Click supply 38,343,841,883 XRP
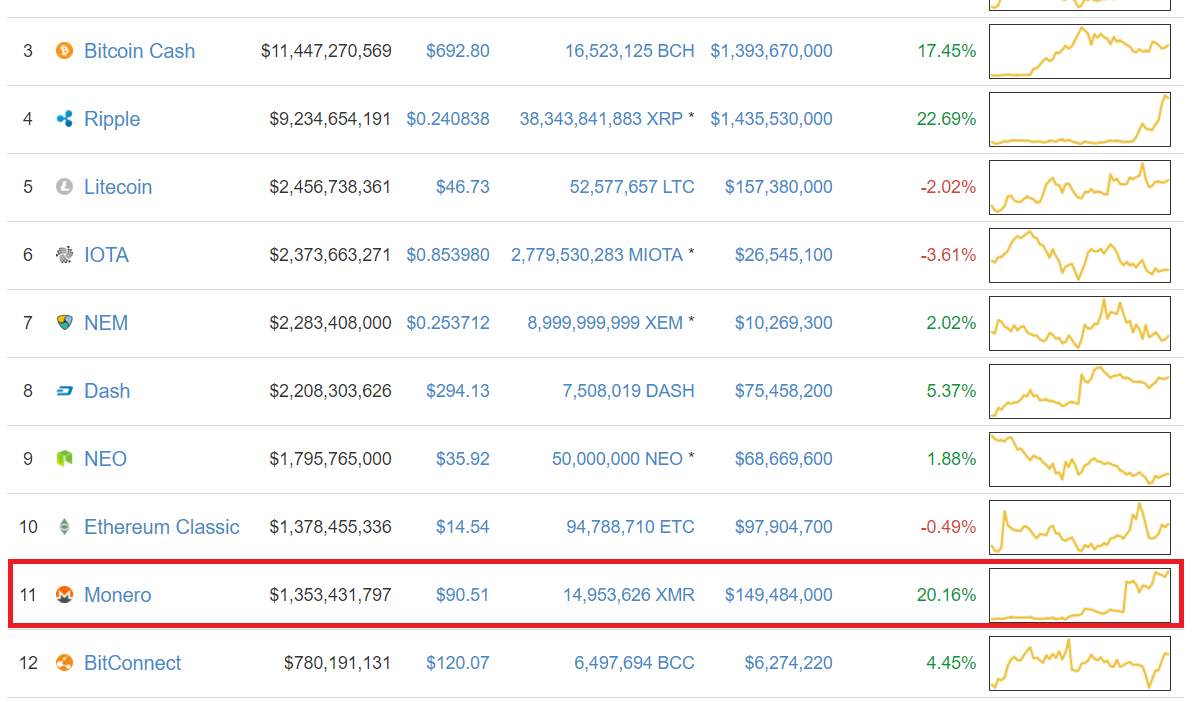This screenshot has width=1196, height=702. point(601,119)
